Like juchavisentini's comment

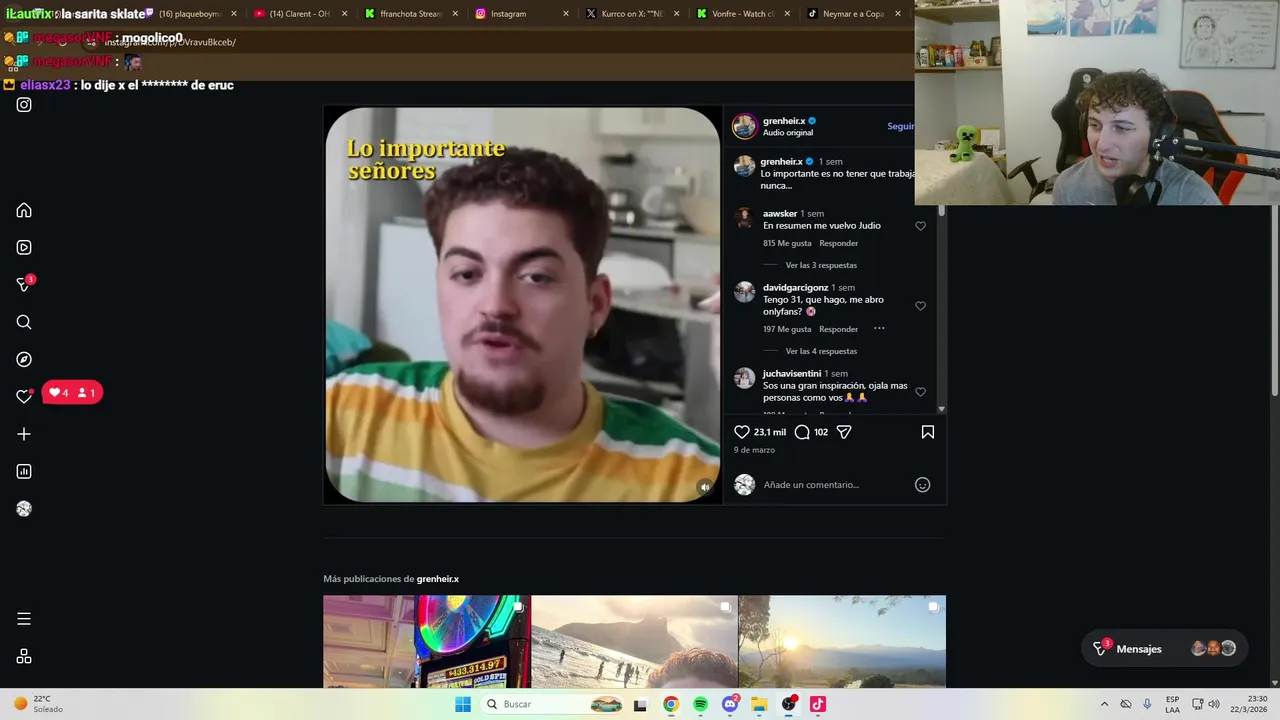[x=920, y=392]
